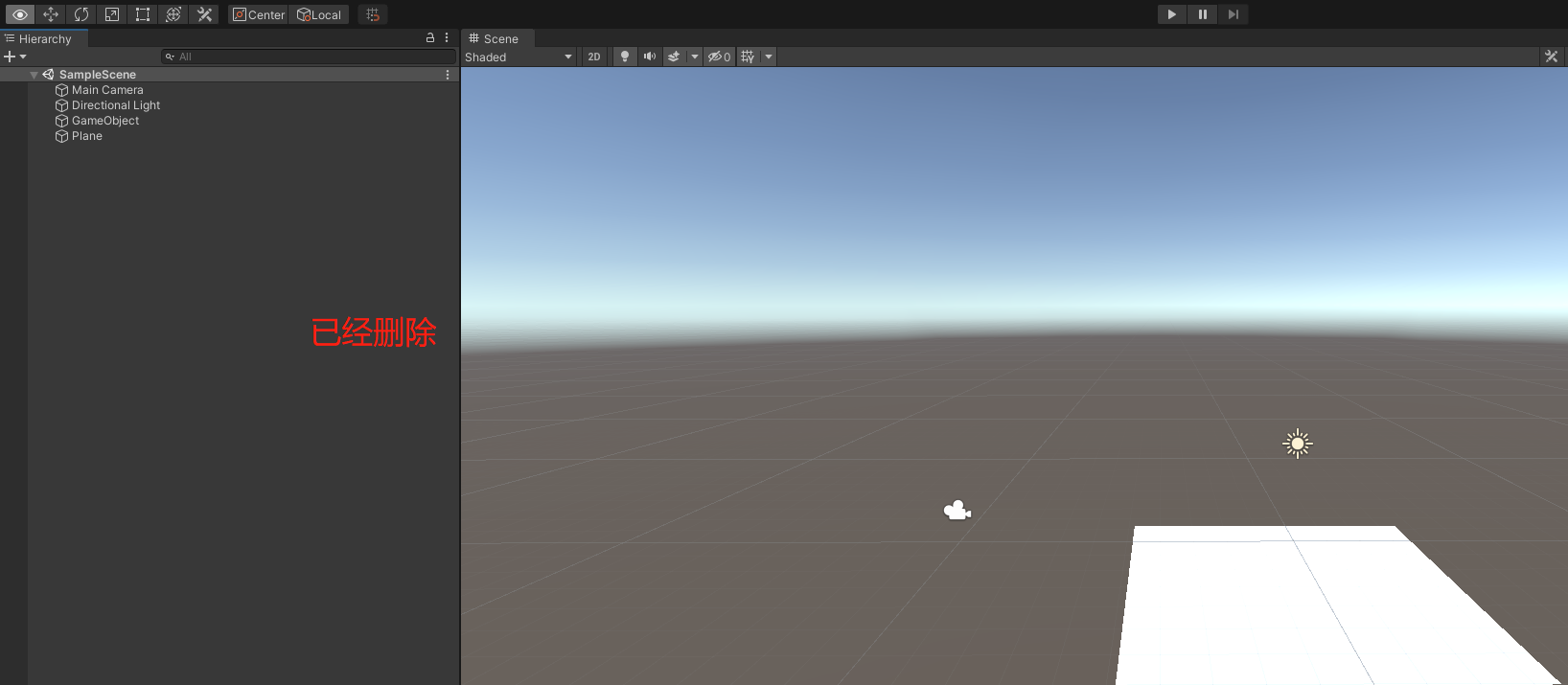Image resolution: width=1568 pixels, height=685 pixels.
Task: Open scene view component tools icon
Action: coord(1552,57)
